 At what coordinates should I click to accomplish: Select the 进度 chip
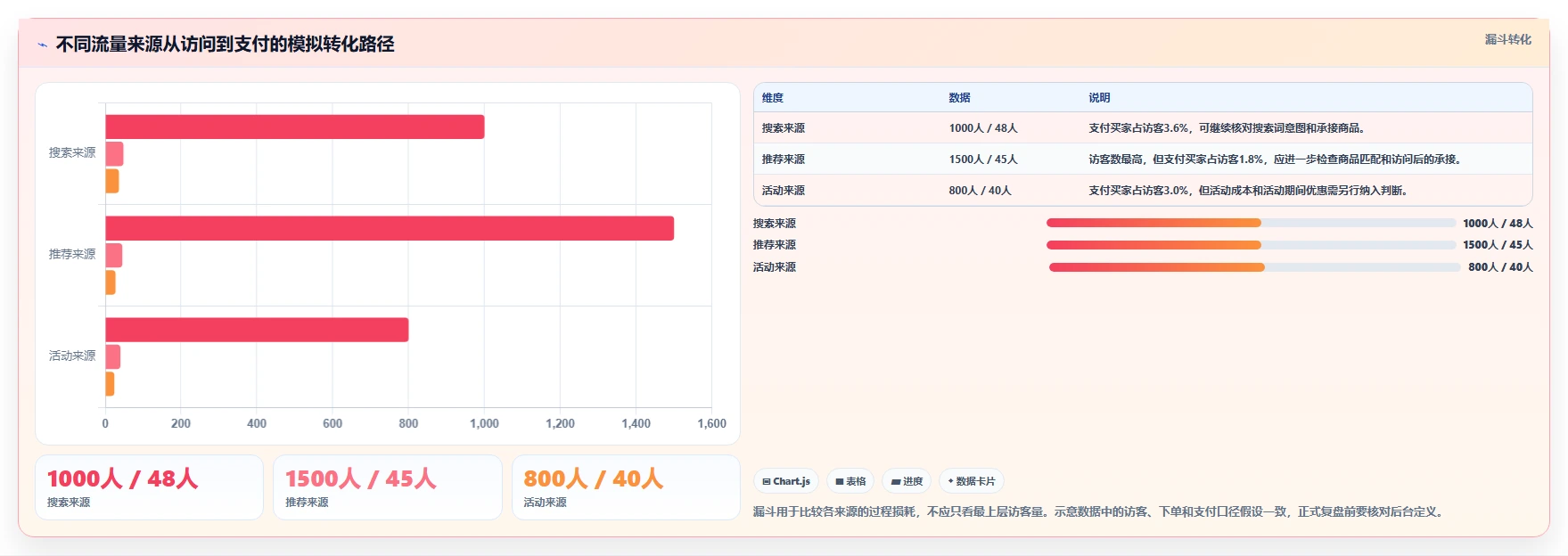907,481
